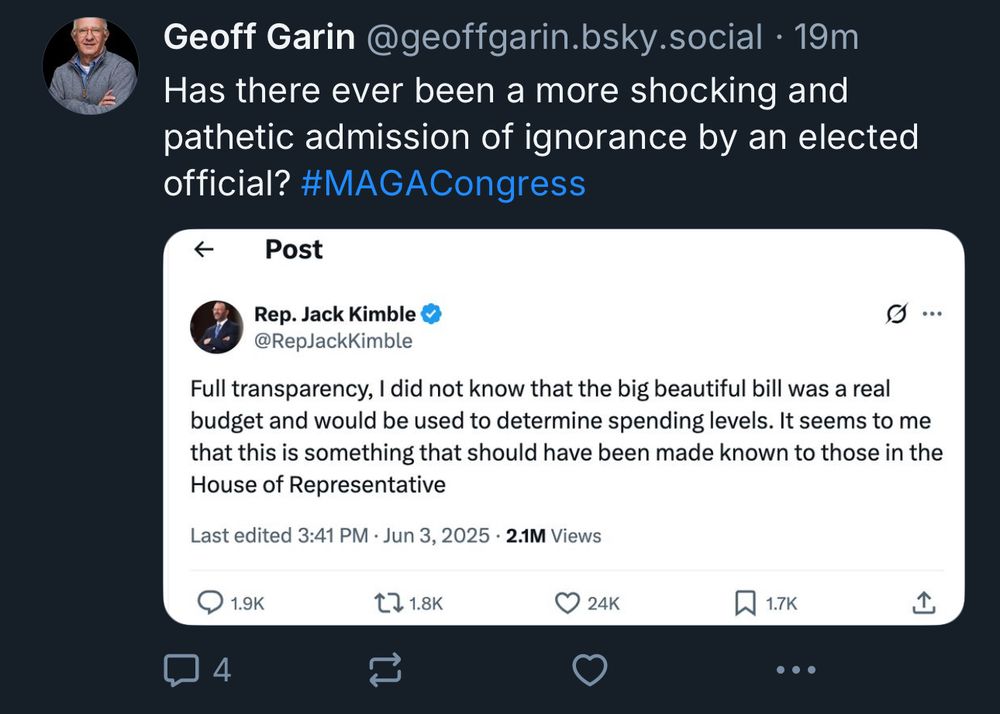The height and width of the screenshot is (714, 1000).
Task: Click the Grok slash-circle icon
Action: pyautogui.click(x=897, y=314)
